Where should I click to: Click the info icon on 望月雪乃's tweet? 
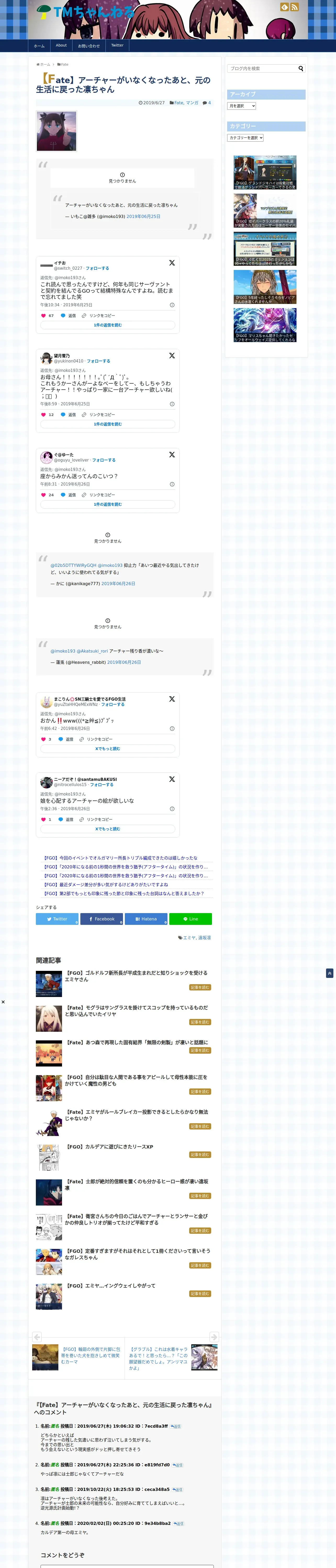[x=172, y=404]
